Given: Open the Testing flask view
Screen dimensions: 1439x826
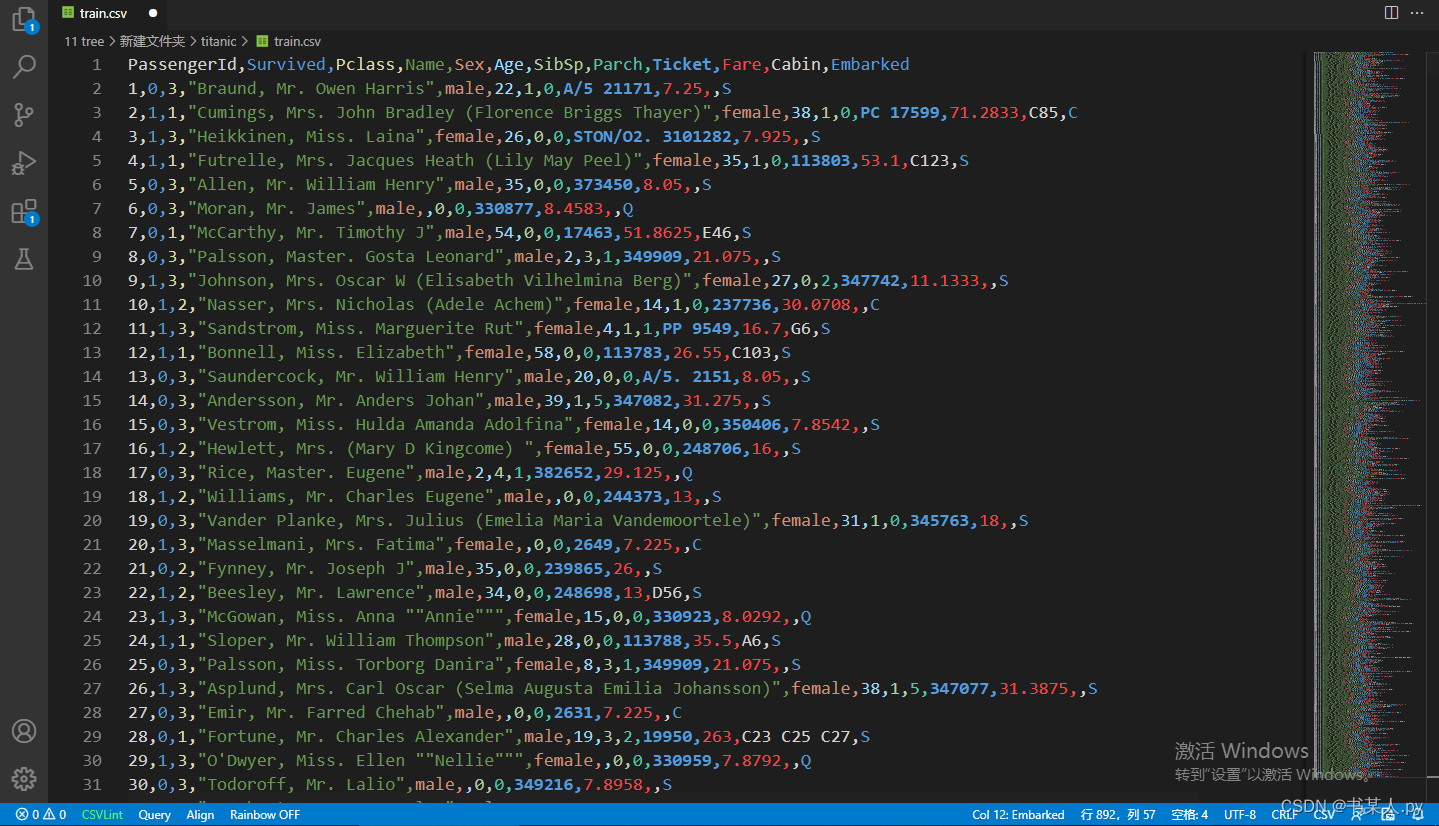Looking at the screenshot, I should coord(24,259).
